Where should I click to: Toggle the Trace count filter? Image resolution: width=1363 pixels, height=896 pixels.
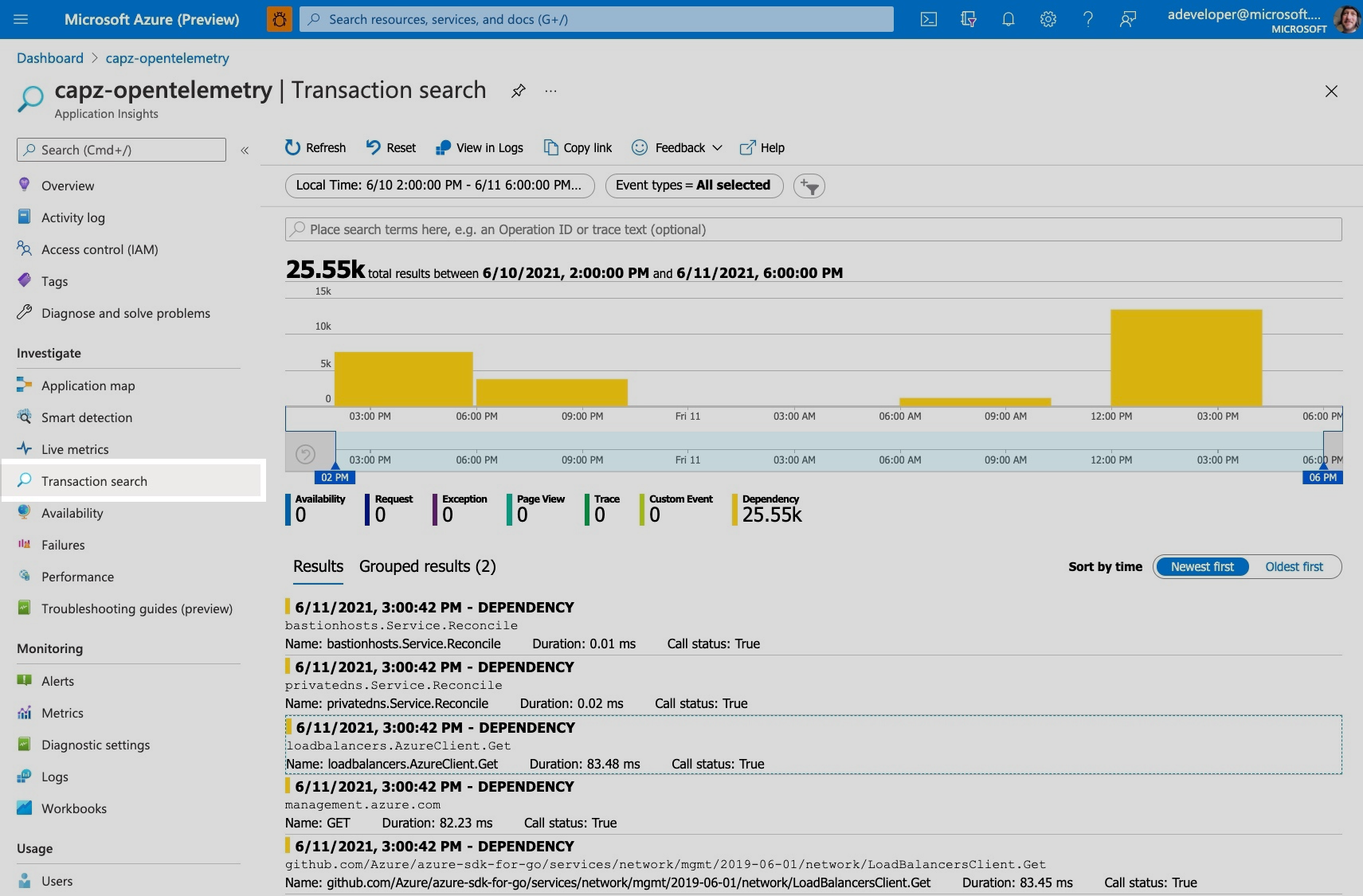click(x=603, y=509)
